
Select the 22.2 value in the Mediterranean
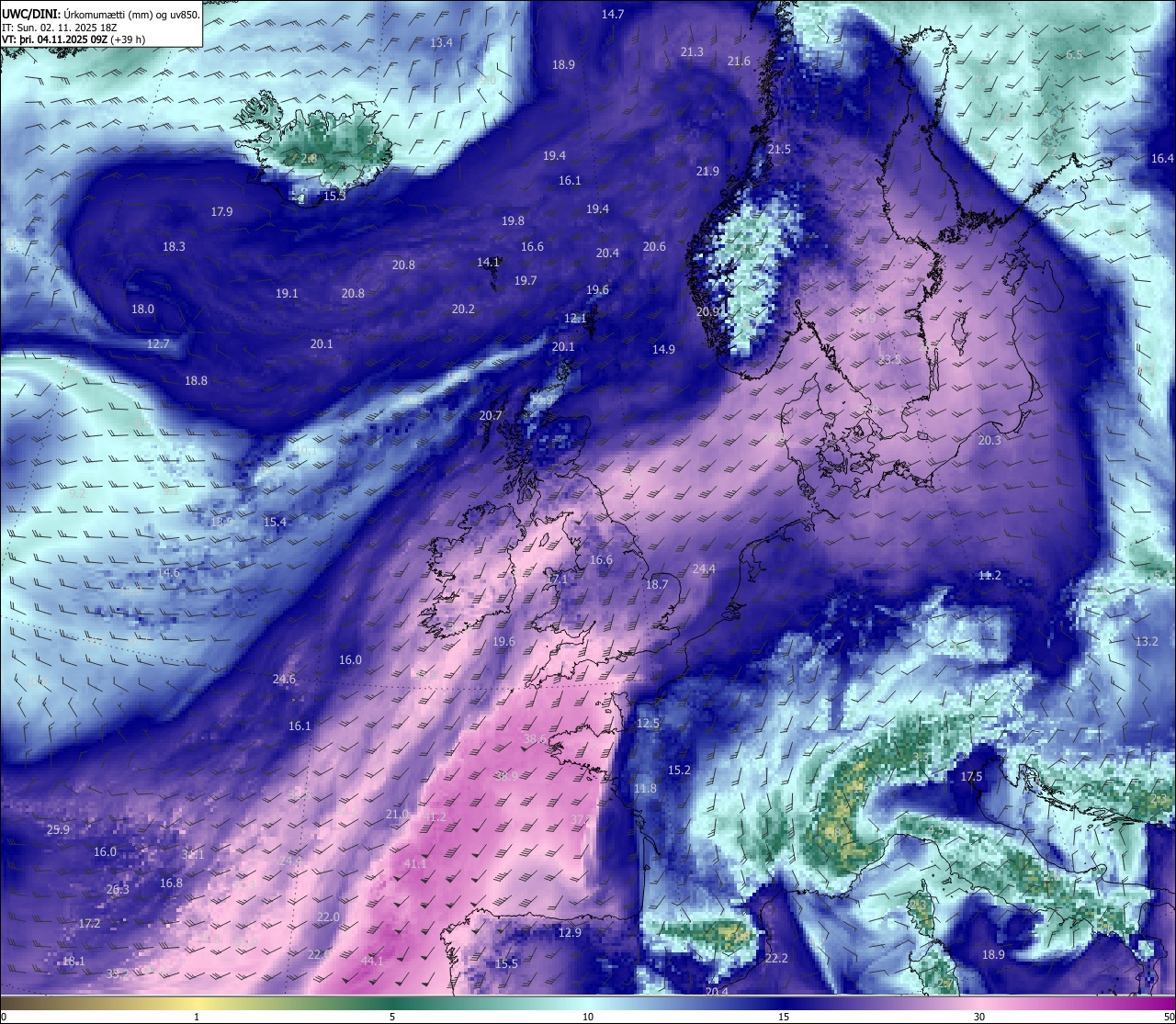pyautogui.click(x=776, y=958)
